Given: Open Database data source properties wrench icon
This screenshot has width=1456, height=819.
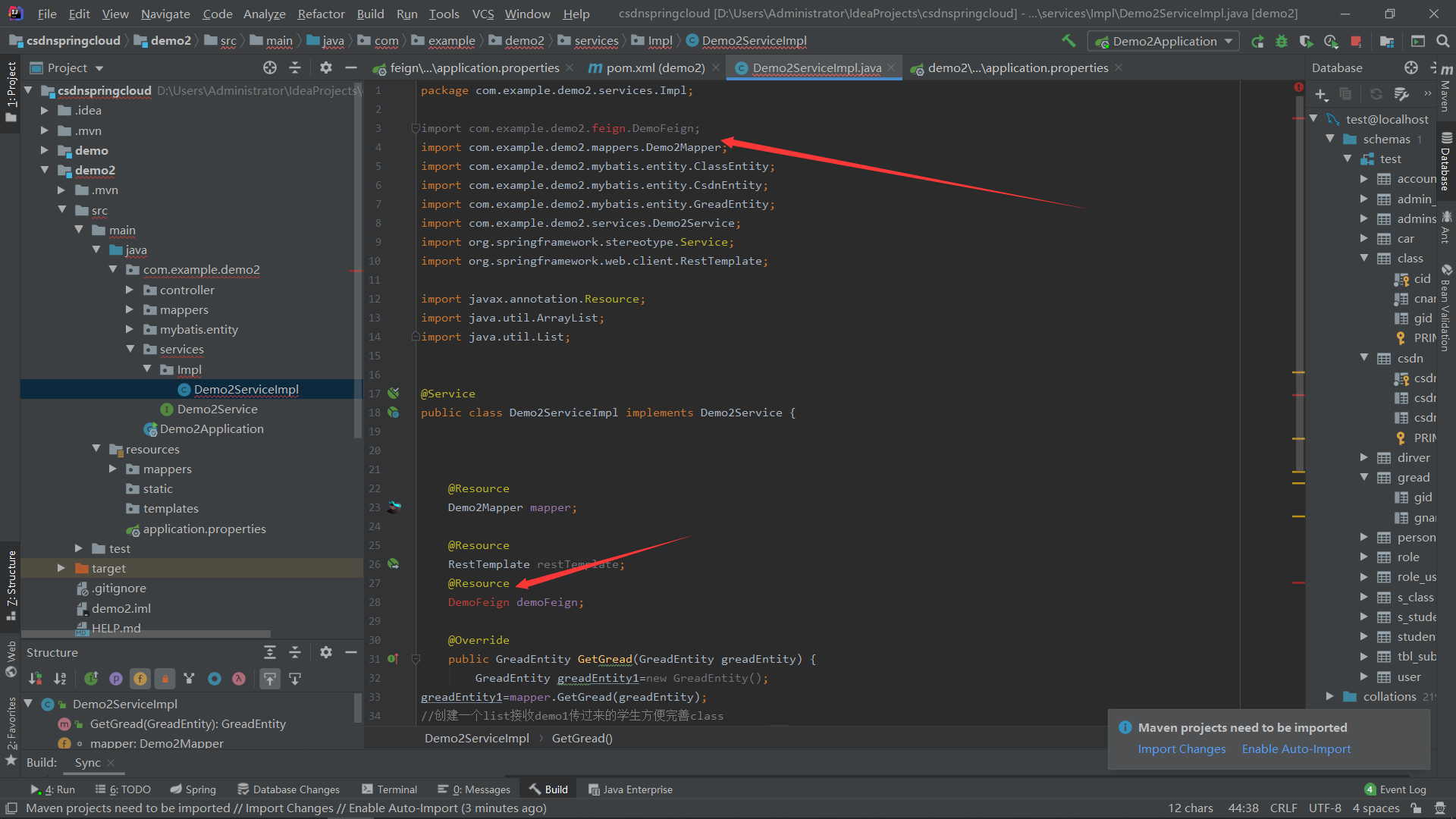Looking at the screenshot, I should point(1401,94).
